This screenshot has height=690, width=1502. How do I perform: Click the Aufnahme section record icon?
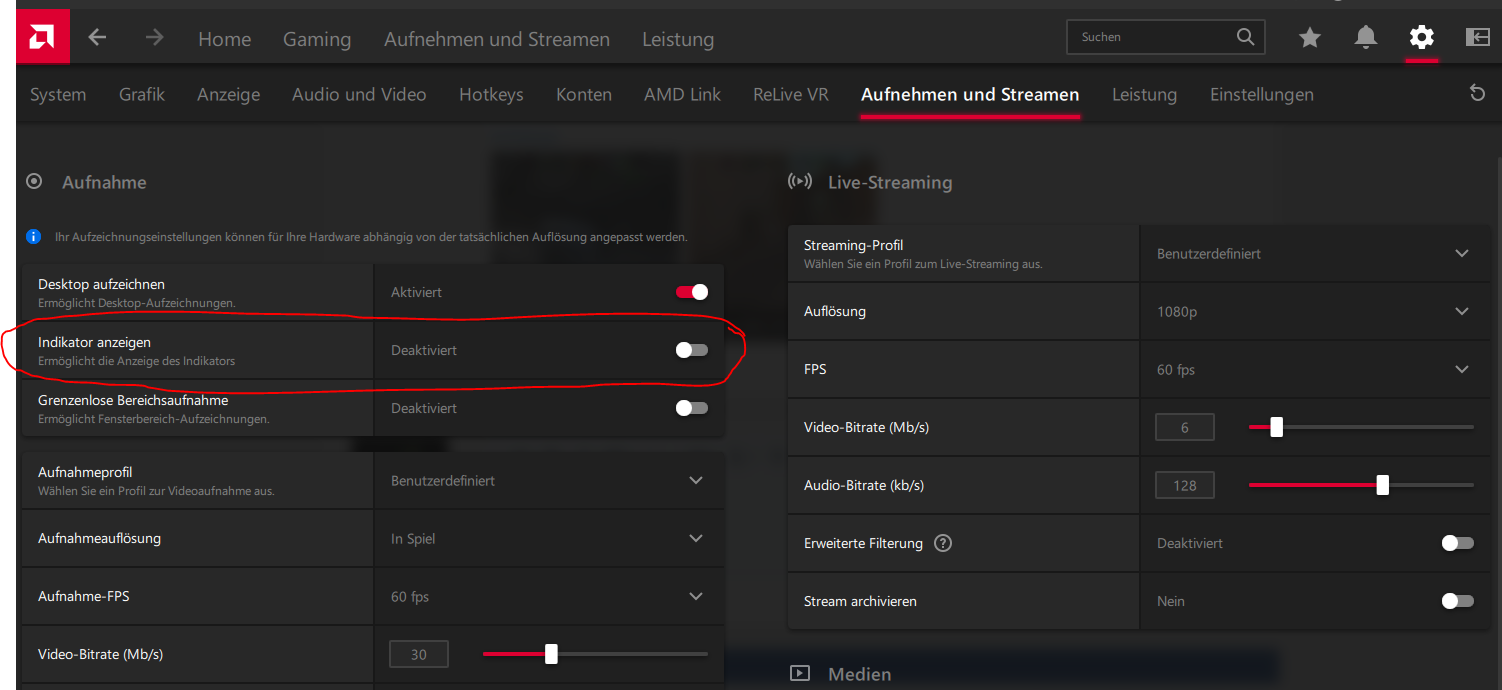coord(34,182)
